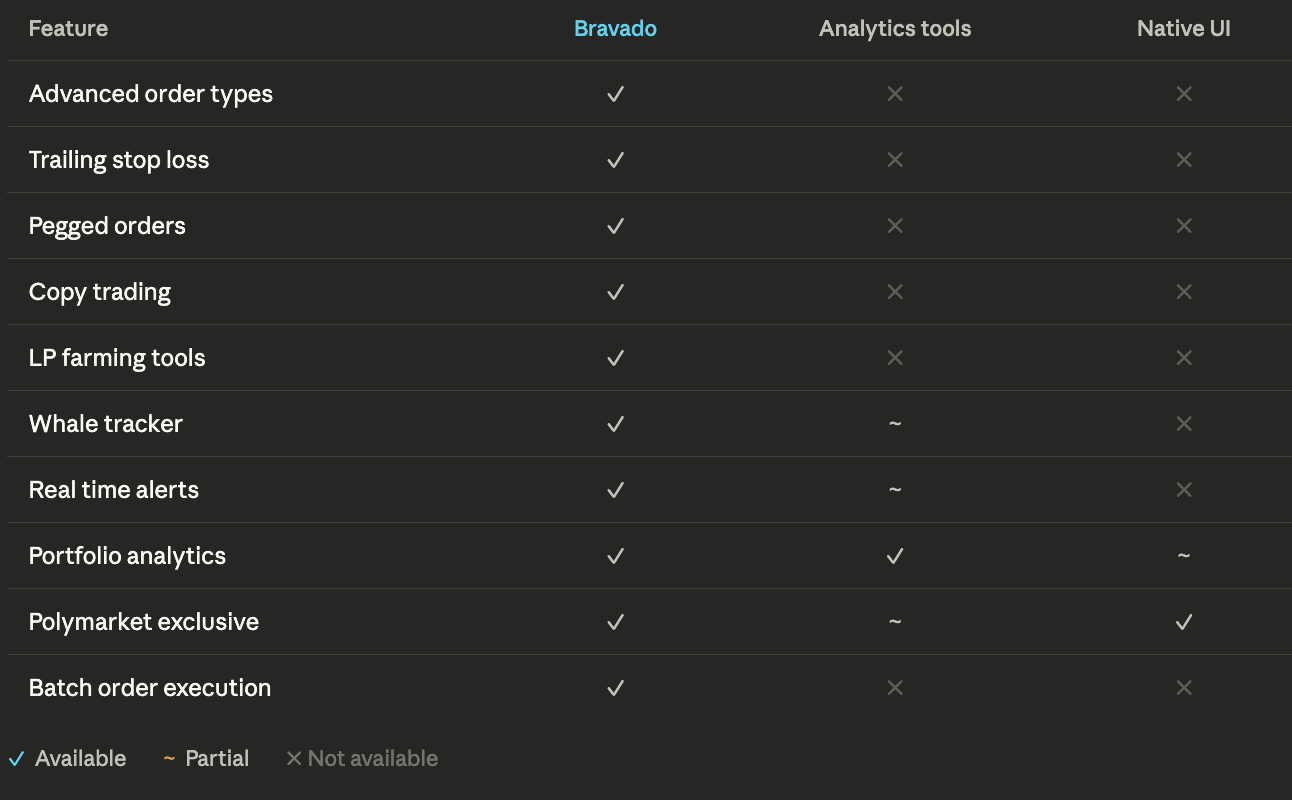This screenshot has width=1292, height=800.
Task: Click Analytics tools X for Trailing stop loss
Action: pyautogui.click(x=895, y=160)
